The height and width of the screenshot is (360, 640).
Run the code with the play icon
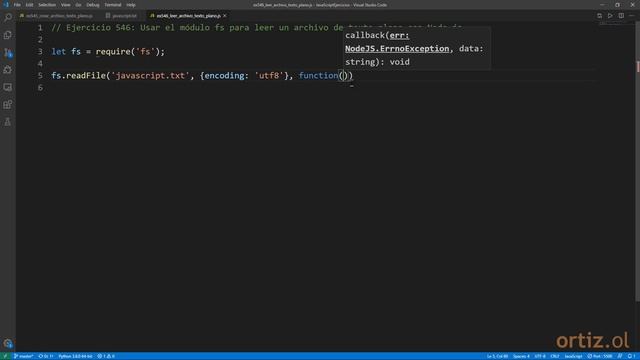610,16
